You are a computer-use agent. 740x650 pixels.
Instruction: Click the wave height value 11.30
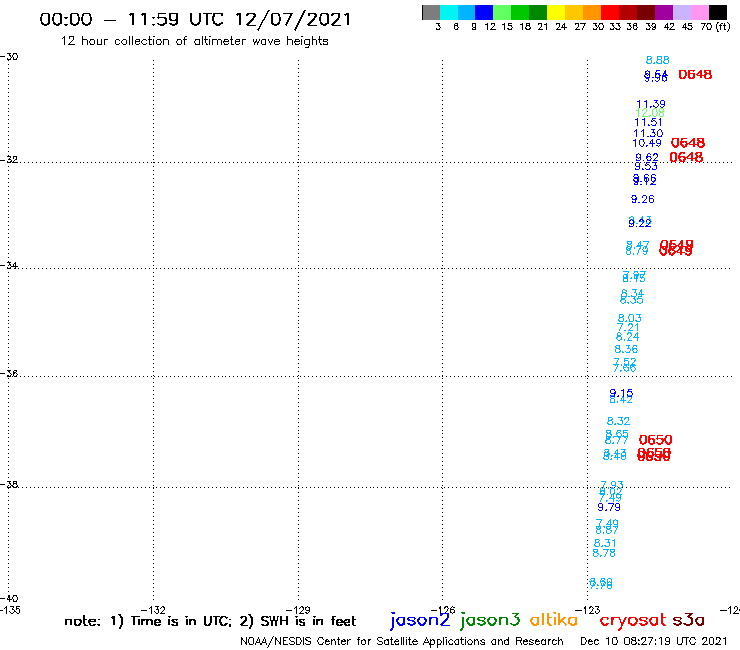[648, 134]
